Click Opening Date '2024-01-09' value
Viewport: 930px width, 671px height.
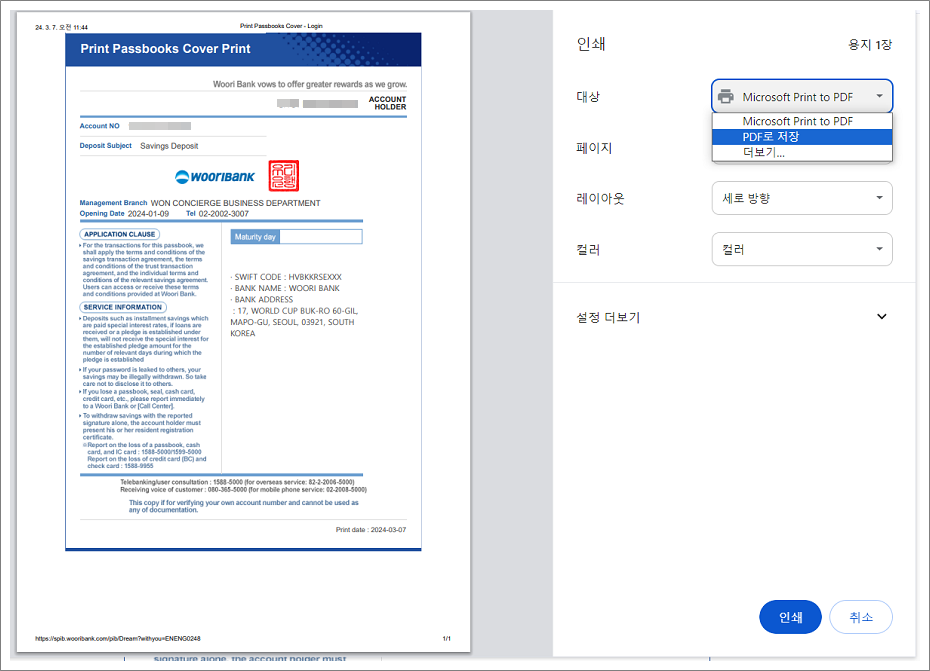[148, 214]
